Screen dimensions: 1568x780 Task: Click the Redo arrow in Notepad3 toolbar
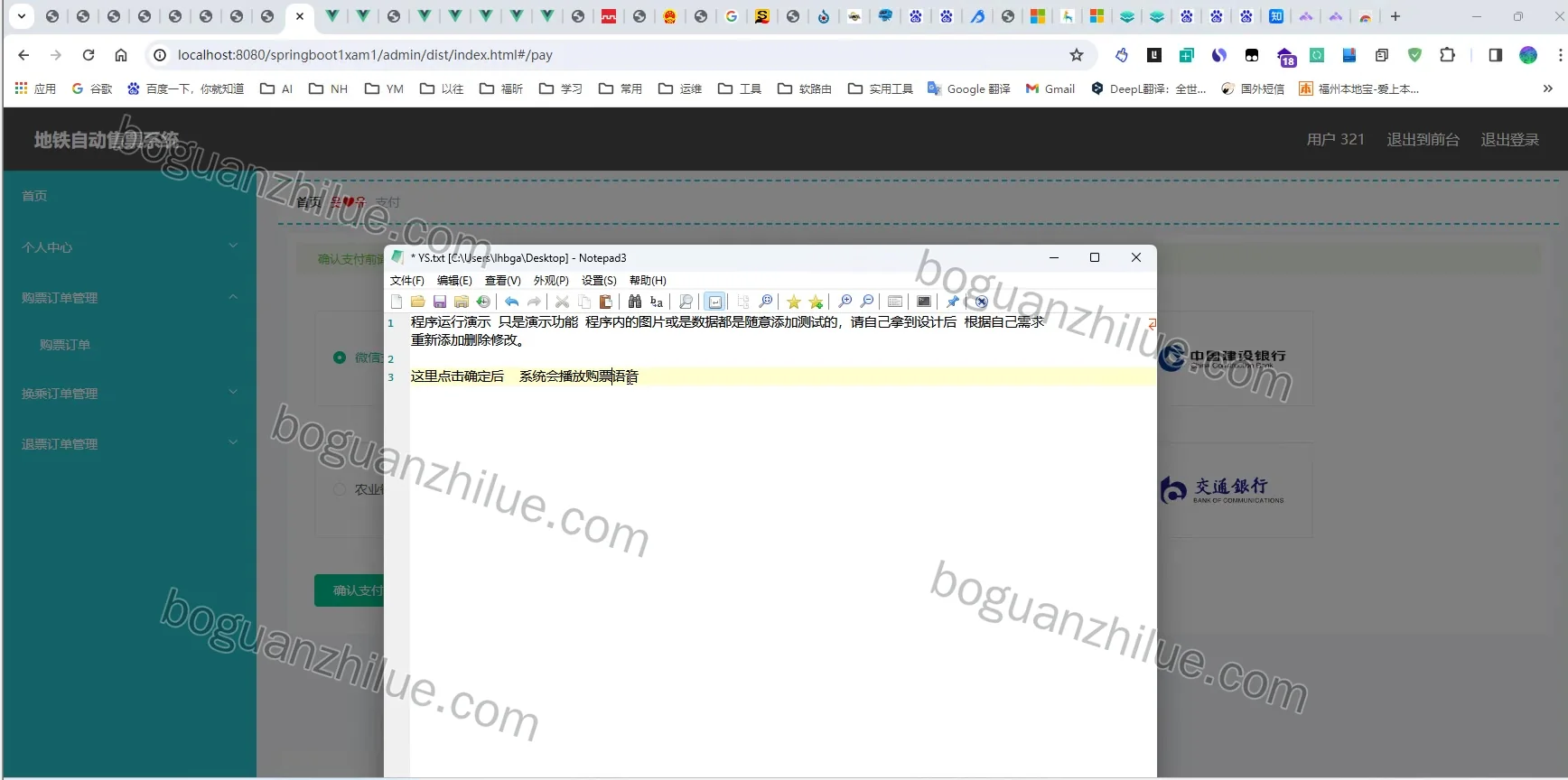click(x=534, y=302)
